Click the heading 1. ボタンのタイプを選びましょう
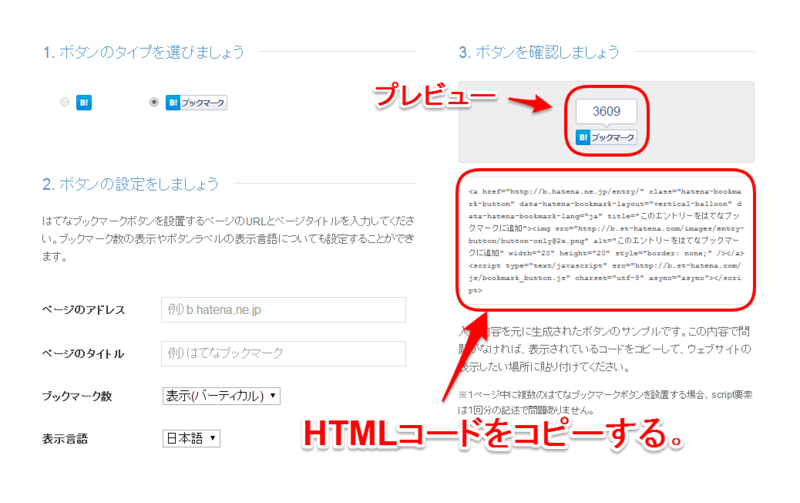 pyautogui.click(x=143, y=52)
